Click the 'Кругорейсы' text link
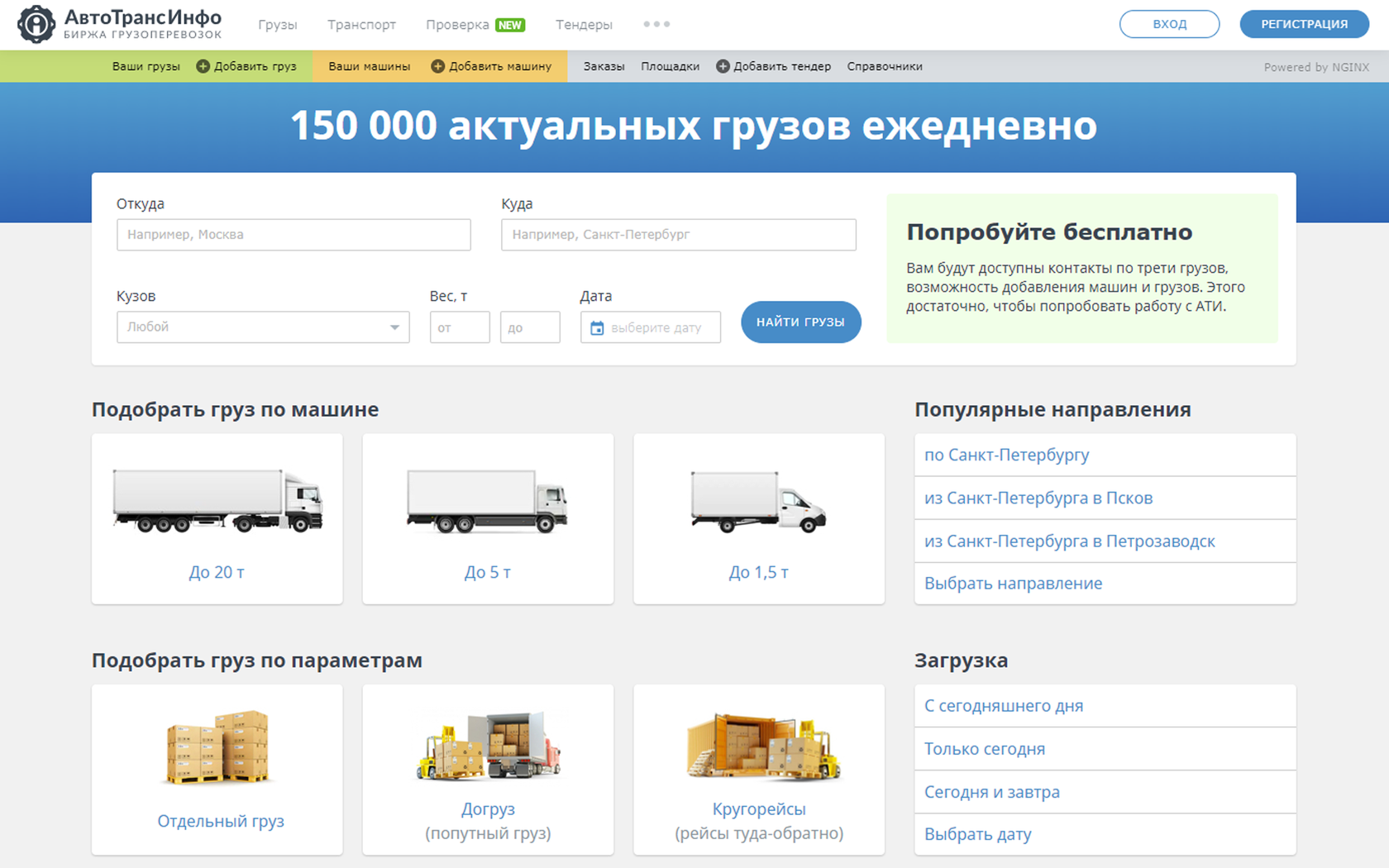1389x868 pixels. 759,809
